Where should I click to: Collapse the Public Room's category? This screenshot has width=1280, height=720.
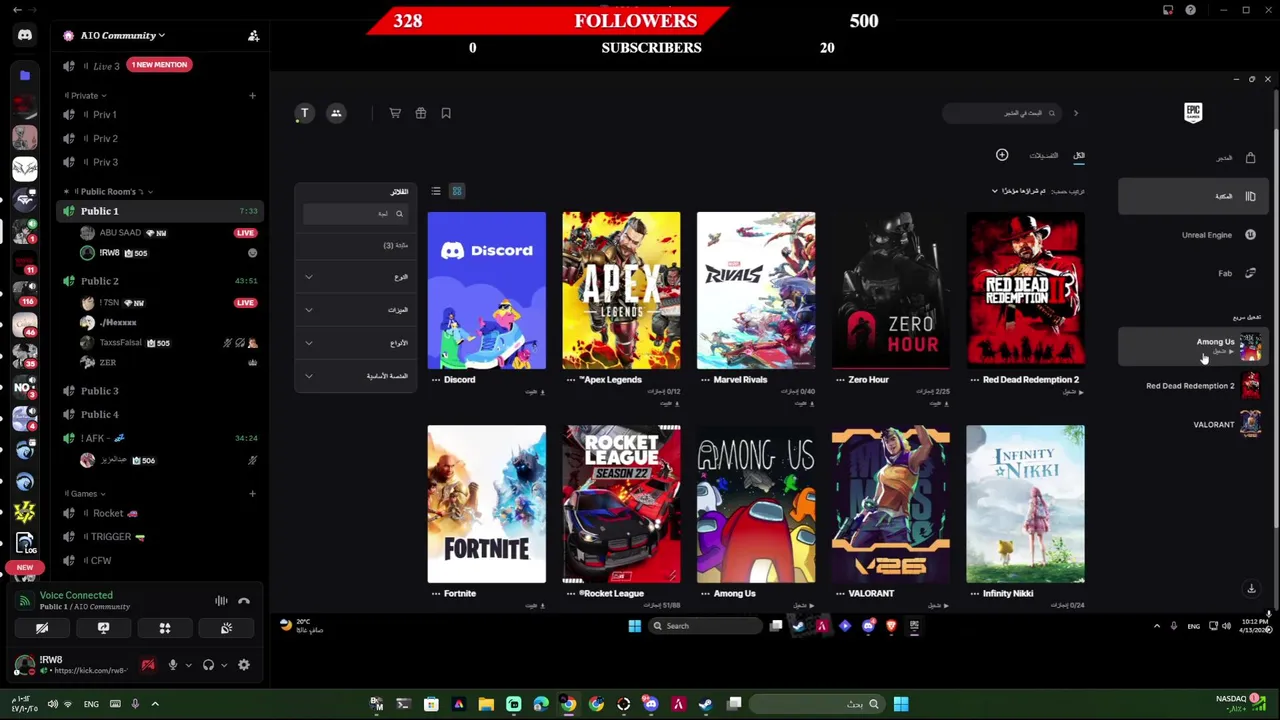pyautogui.click(x=108, y=191)
